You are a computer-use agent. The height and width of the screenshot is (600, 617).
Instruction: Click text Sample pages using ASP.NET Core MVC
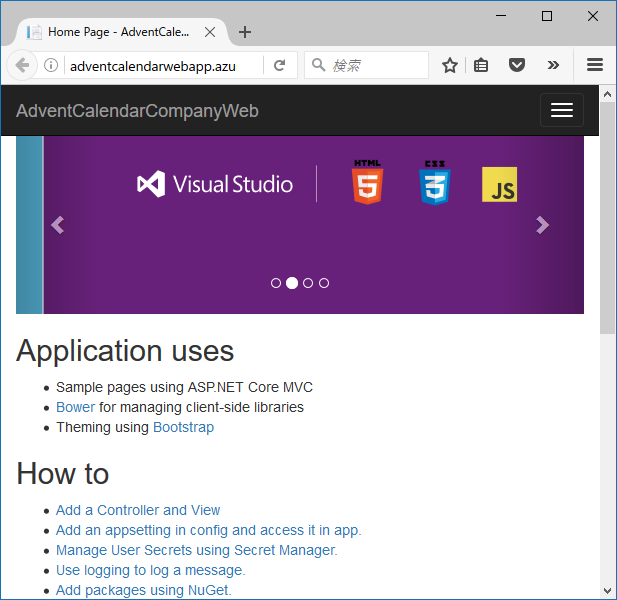(x=184, y=388)
